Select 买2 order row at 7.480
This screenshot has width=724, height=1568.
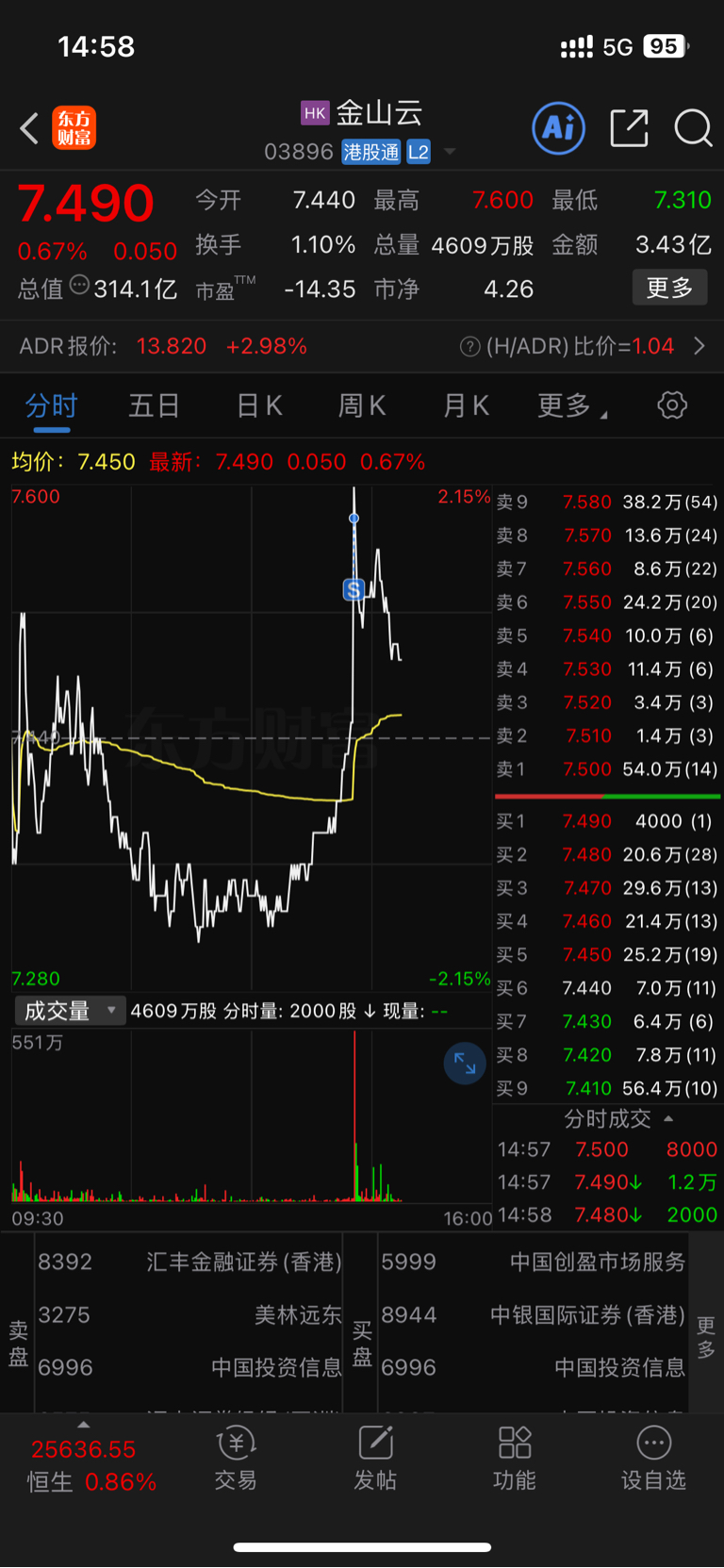pyautogui.click(x=607, y=855)
